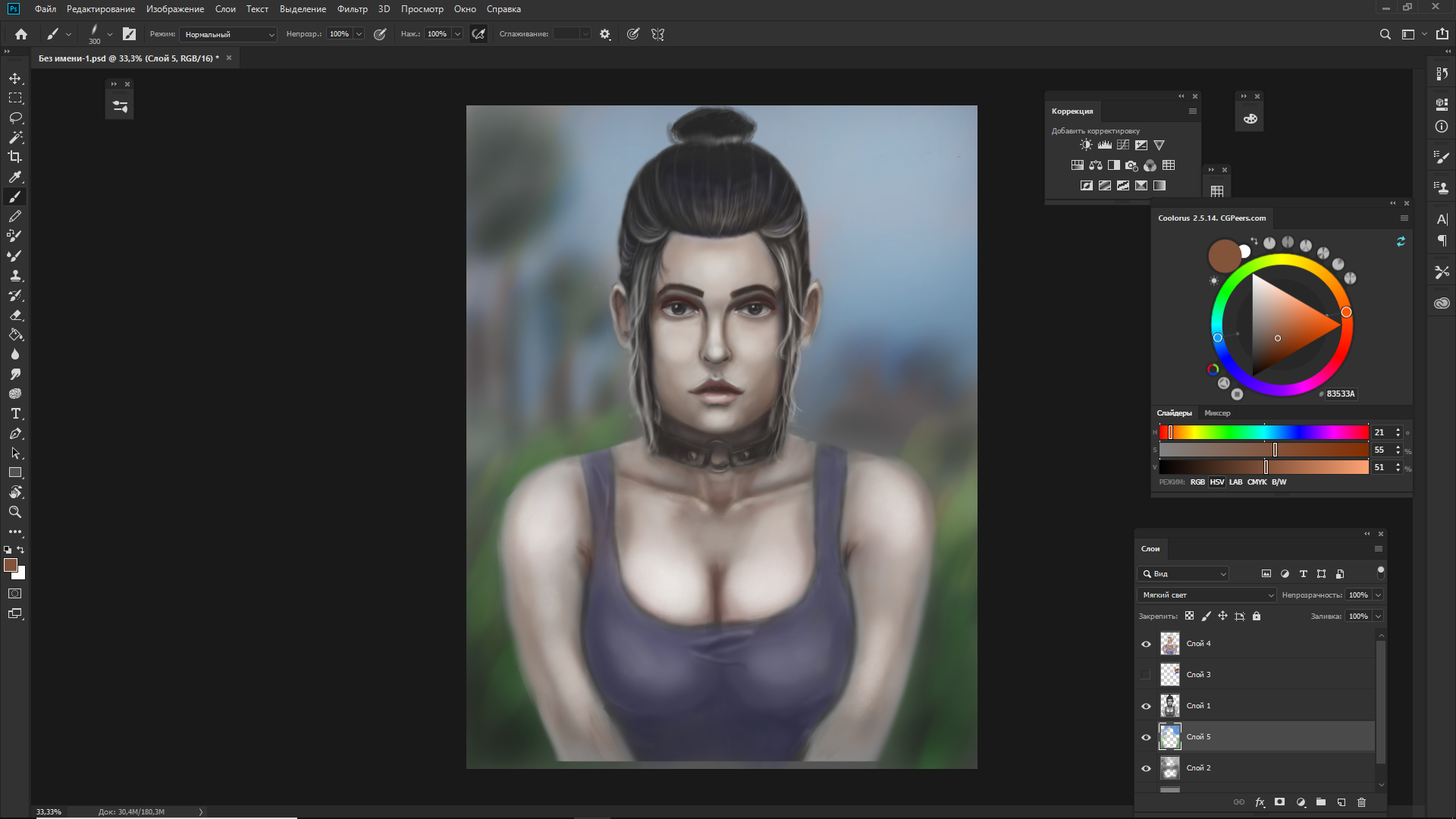Select the Crop tool
1456x819 pixels.
point(15,157)
